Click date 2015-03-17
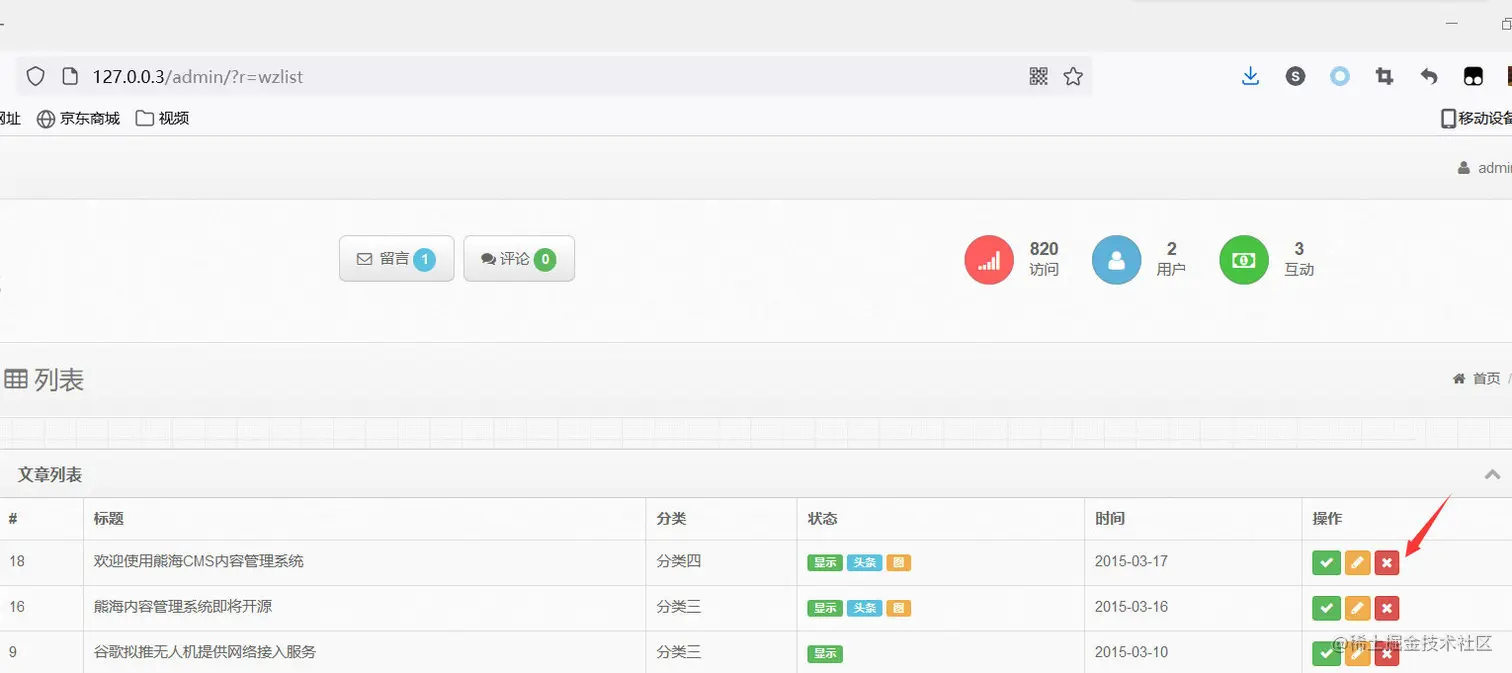Viewport: 1512px width, 673px height. point(1131,561)
